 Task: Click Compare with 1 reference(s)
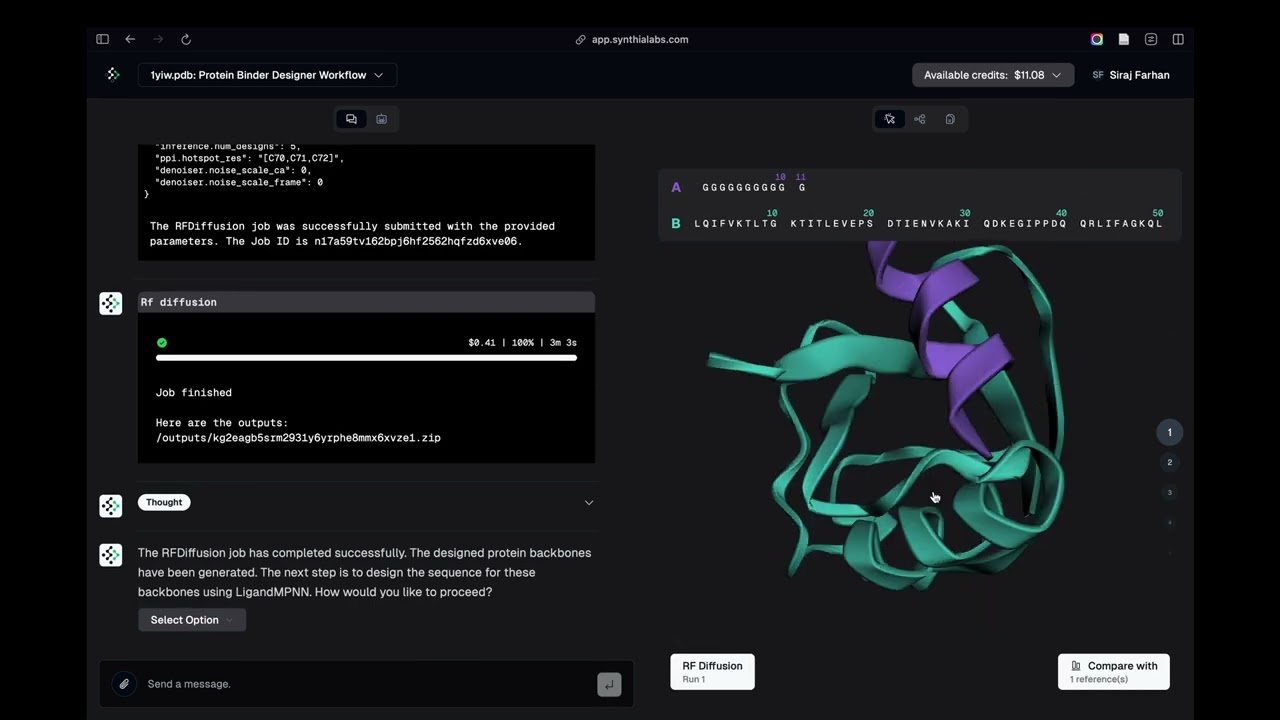1113,671
